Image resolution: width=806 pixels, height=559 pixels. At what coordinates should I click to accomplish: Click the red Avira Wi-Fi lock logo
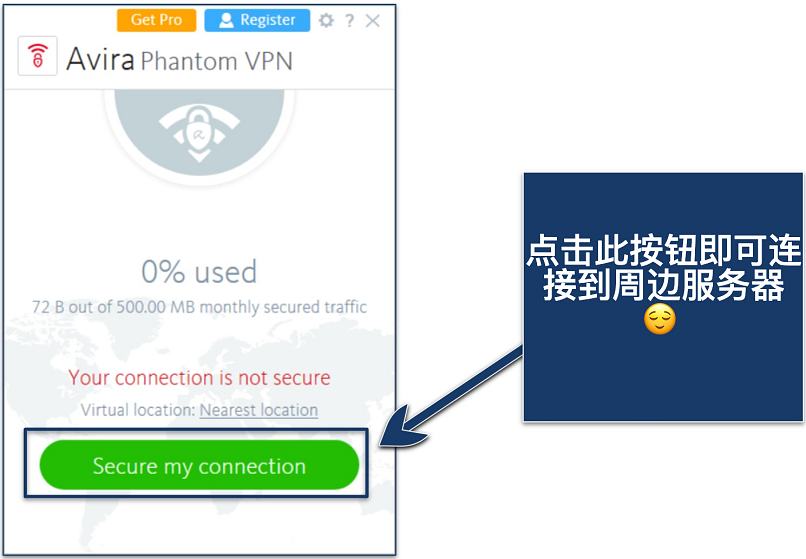[x=38, y=56]
